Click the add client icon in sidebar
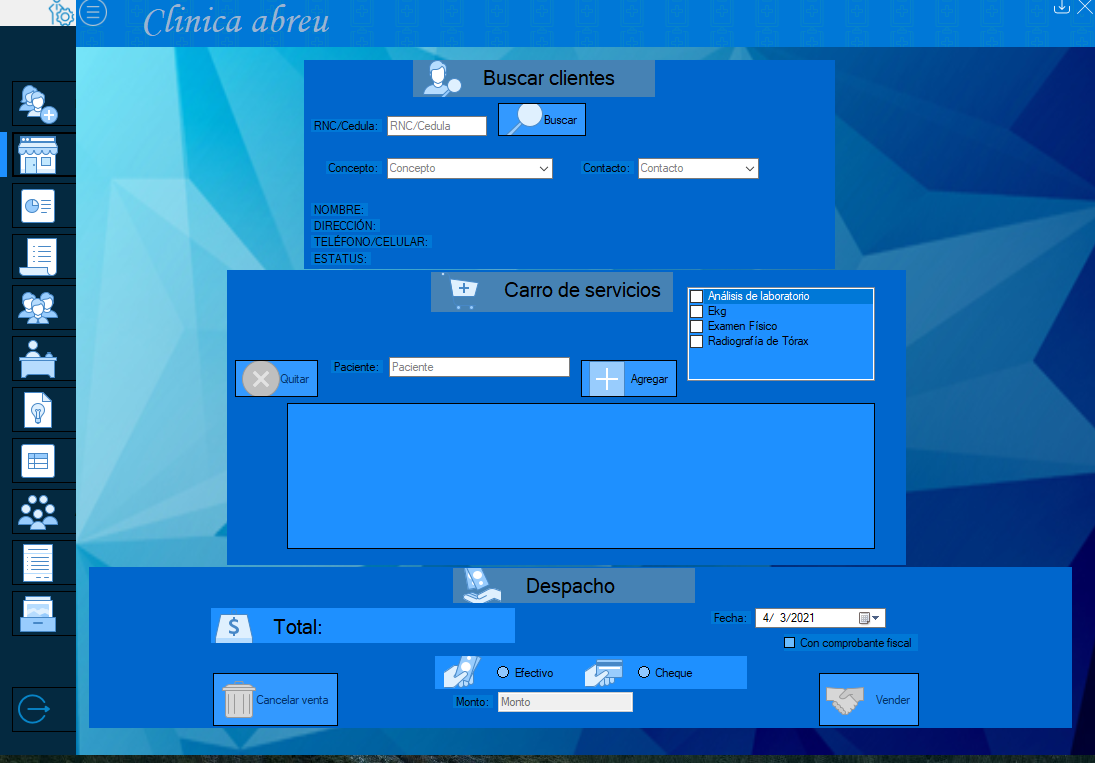Screen dimensions: 1095x763 coord(39,103)
